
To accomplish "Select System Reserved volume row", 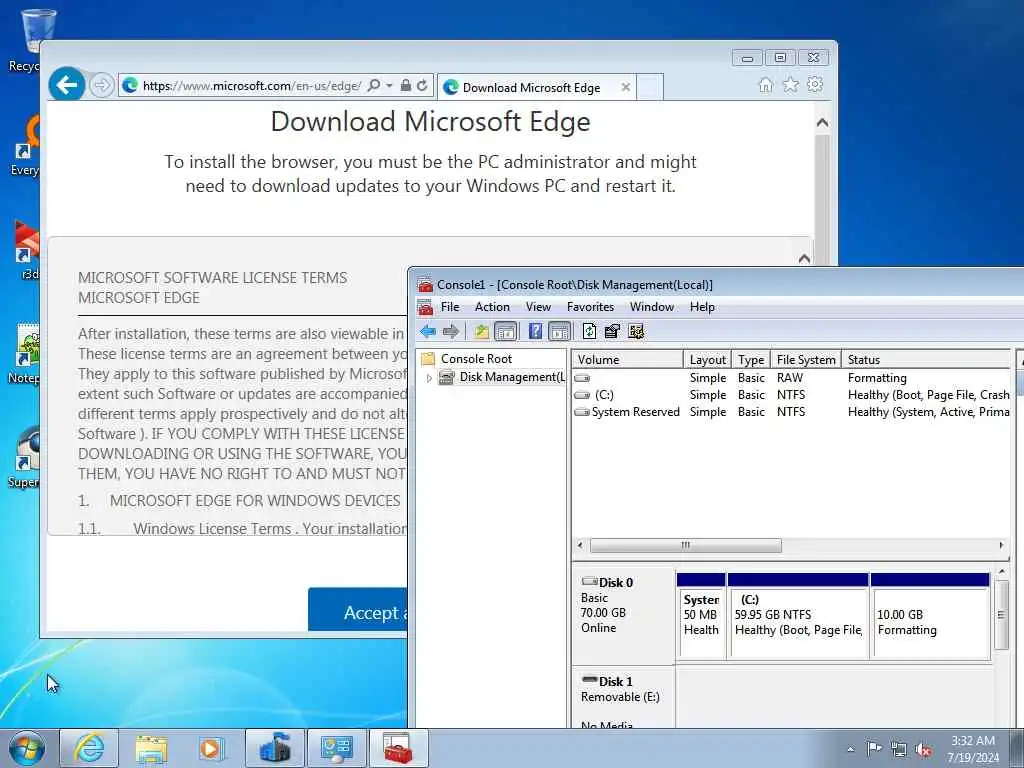I will pos(792,412).
